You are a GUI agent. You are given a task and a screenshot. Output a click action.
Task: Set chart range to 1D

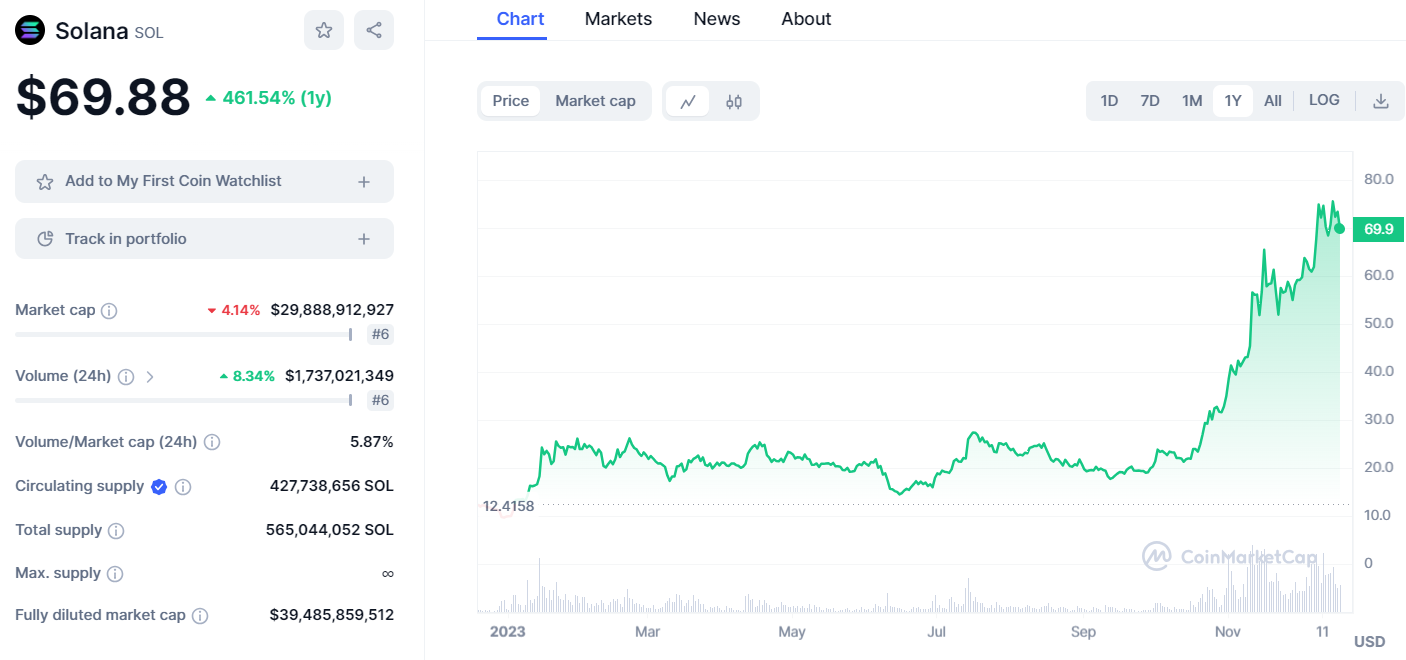[1109, 101]
